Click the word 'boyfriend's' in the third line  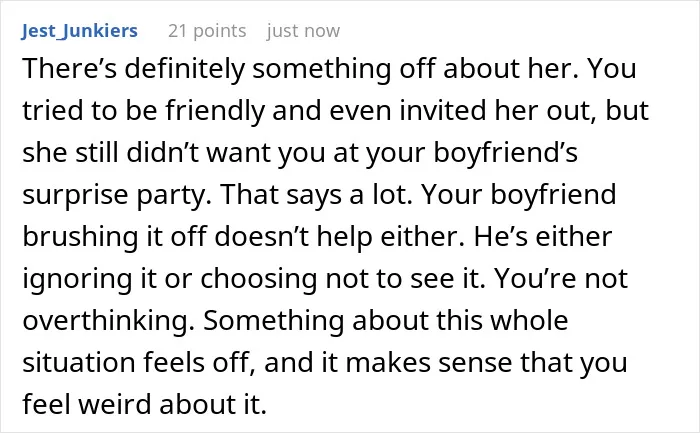click(505, 153)
